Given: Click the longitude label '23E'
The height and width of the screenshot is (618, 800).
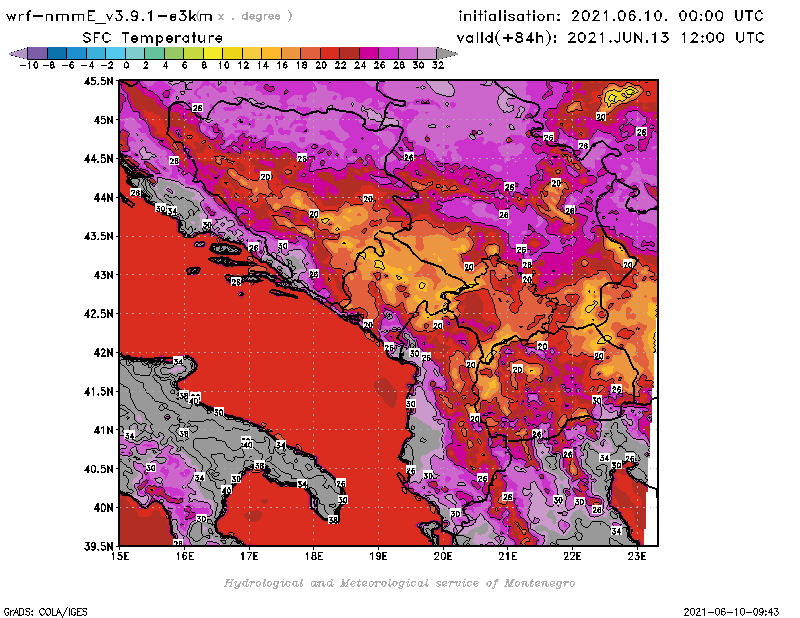Looking at the screenshot, I should click(x=637, y=556).
